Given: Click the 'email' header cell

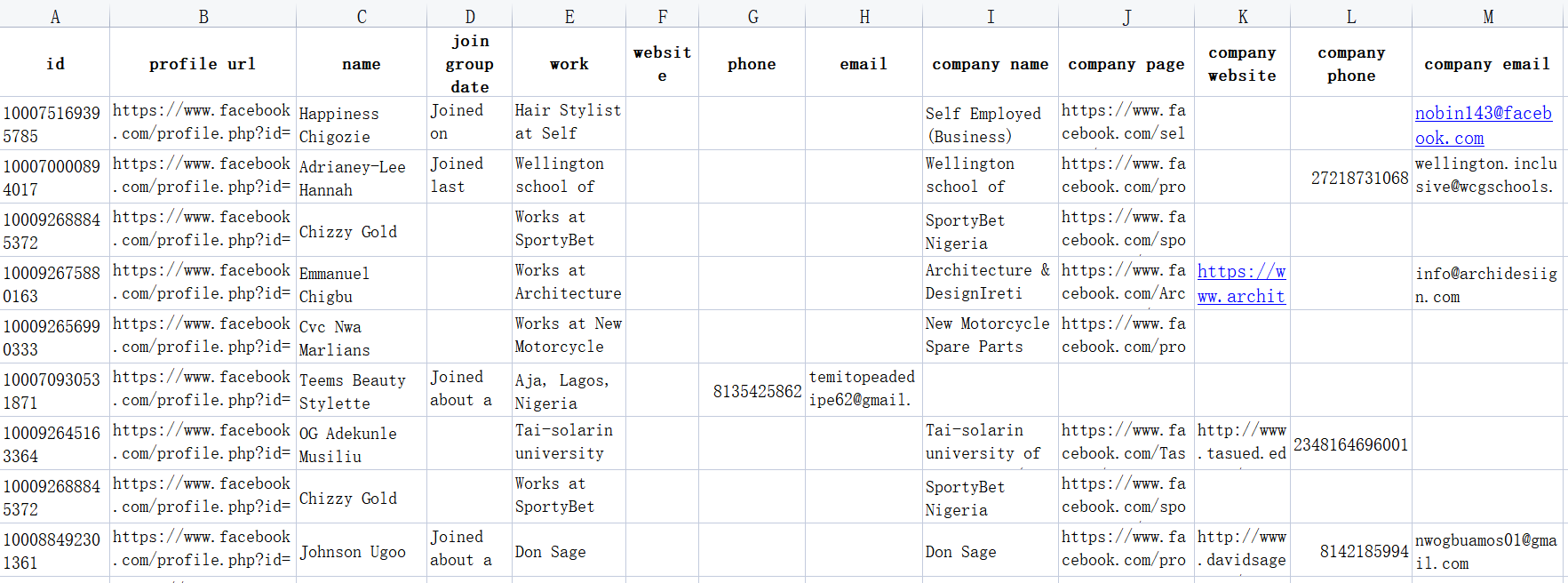Looking at the screenshot, I should 864,62.
